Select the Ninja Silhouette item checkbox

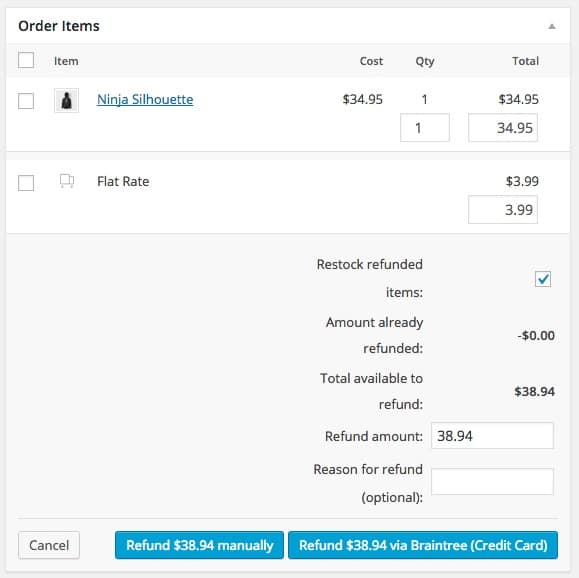pos(26,100)
